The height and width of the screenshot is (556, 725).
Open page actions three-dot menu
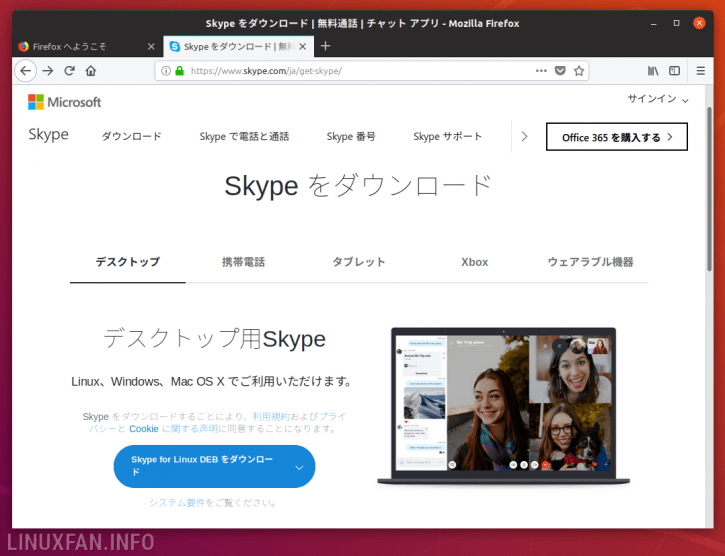541,71
